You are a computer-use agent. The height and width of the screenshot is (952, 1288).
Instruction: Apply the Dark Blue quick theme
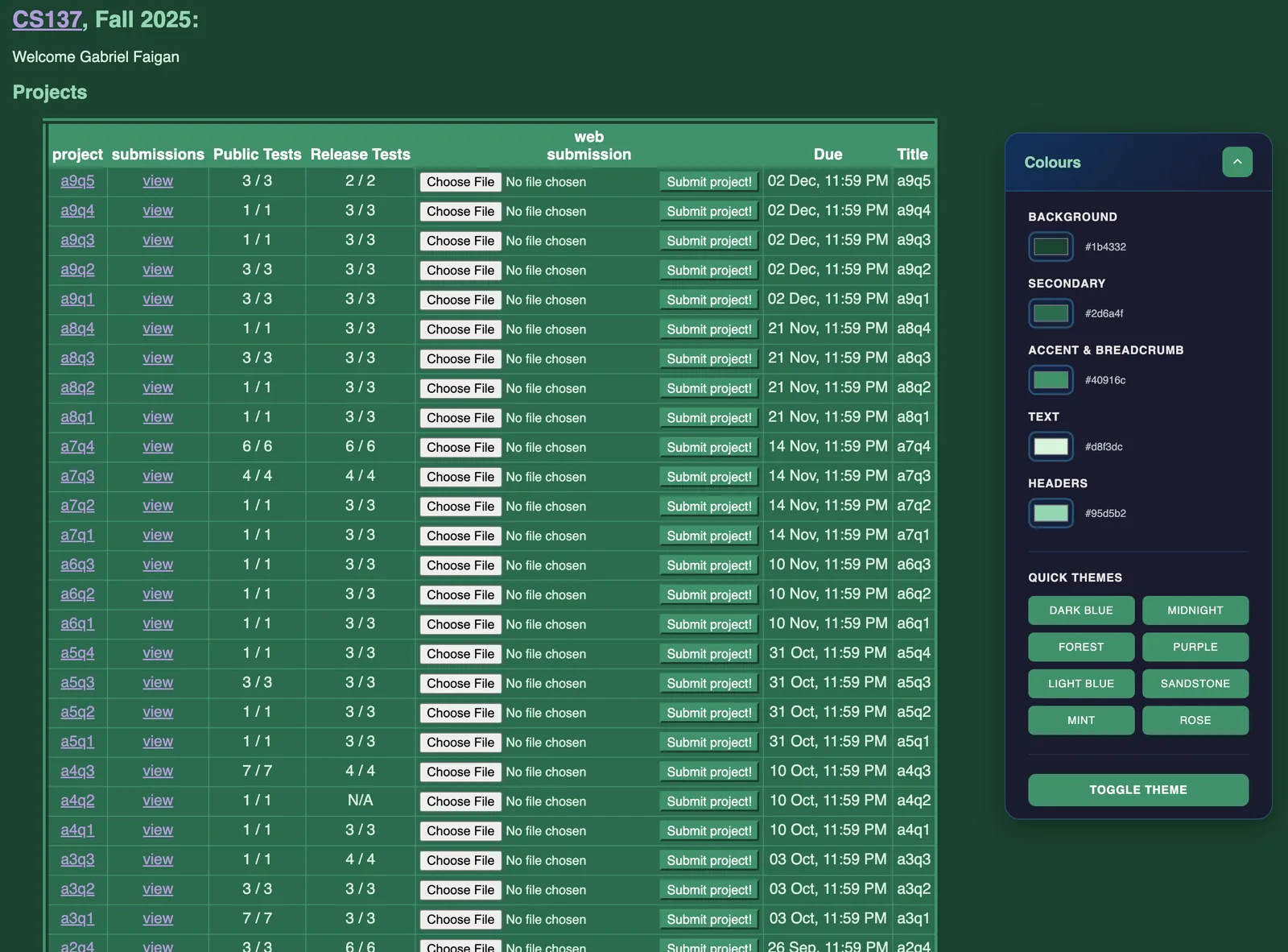tap(1081, 611)
